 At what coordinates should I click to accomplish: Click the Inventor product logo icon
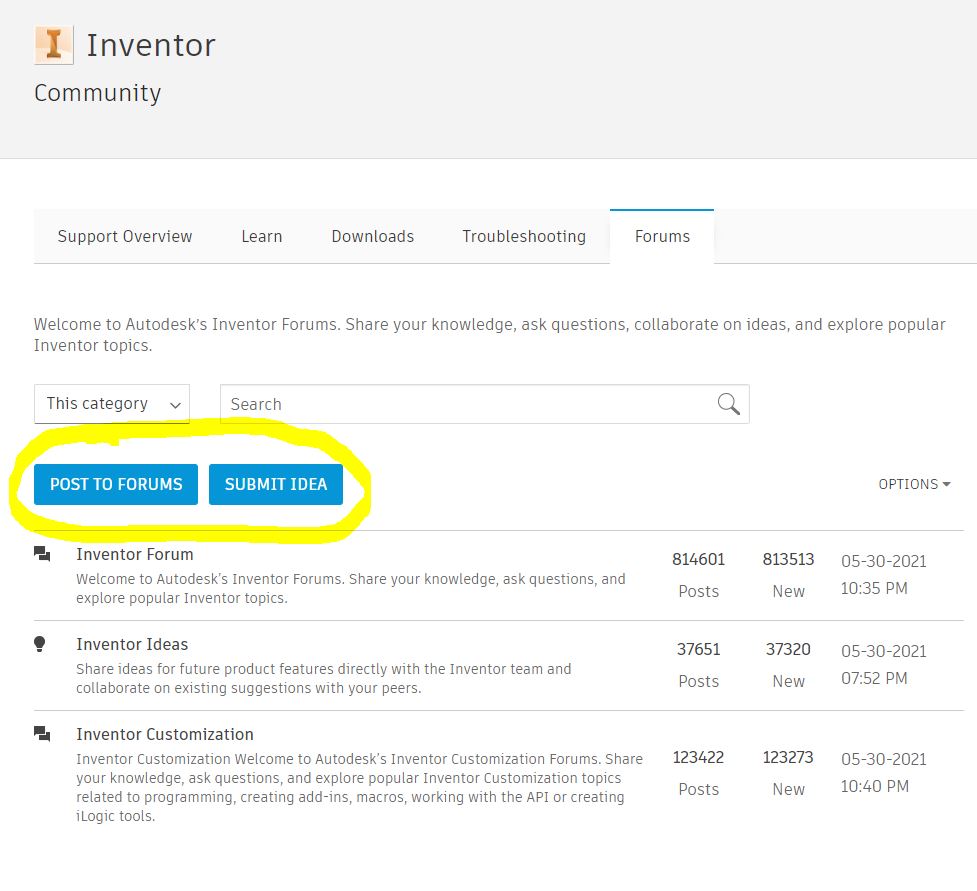[55, 45]
